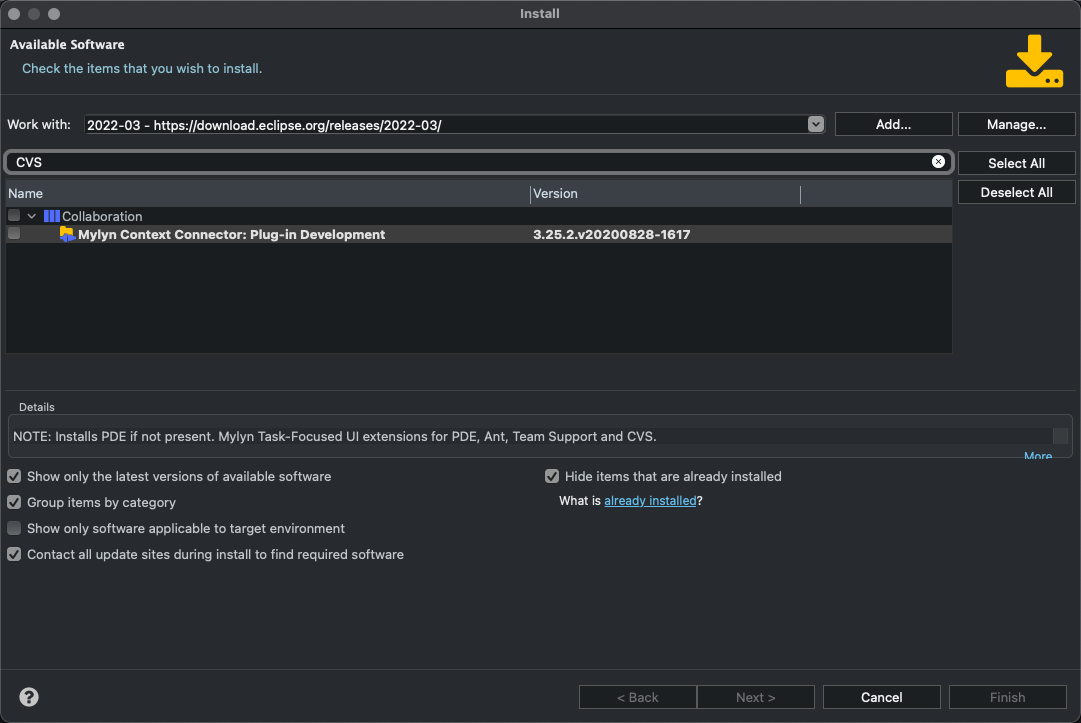Viewport: 1081px width, 723px height.
Task: Clear the CVS filter text
Action: (938, 162)
